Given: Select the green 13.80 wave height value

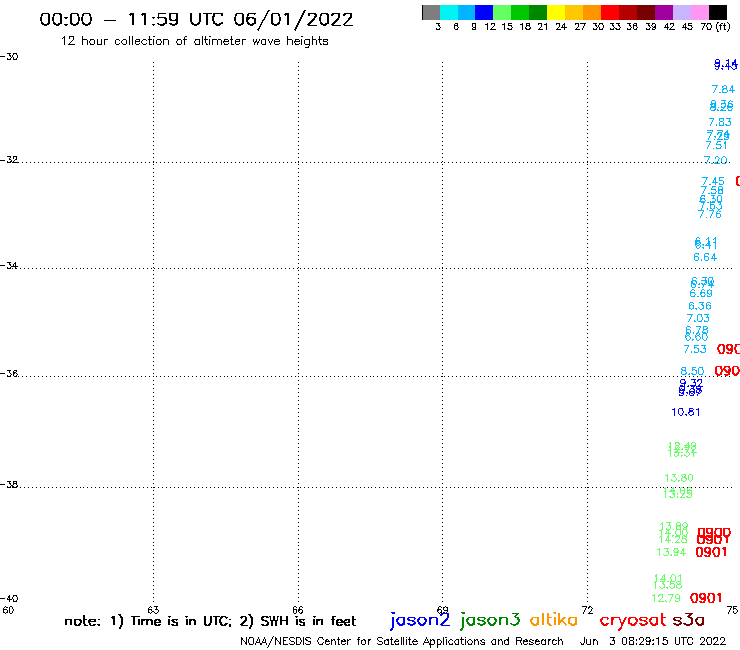Looking at the screenshot, I should pos(679,478).
